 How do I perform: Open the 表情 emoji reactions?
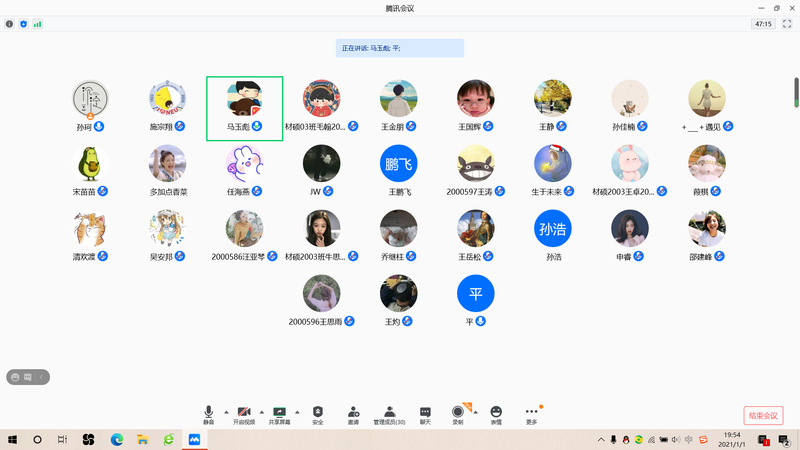tap(496, 411)
